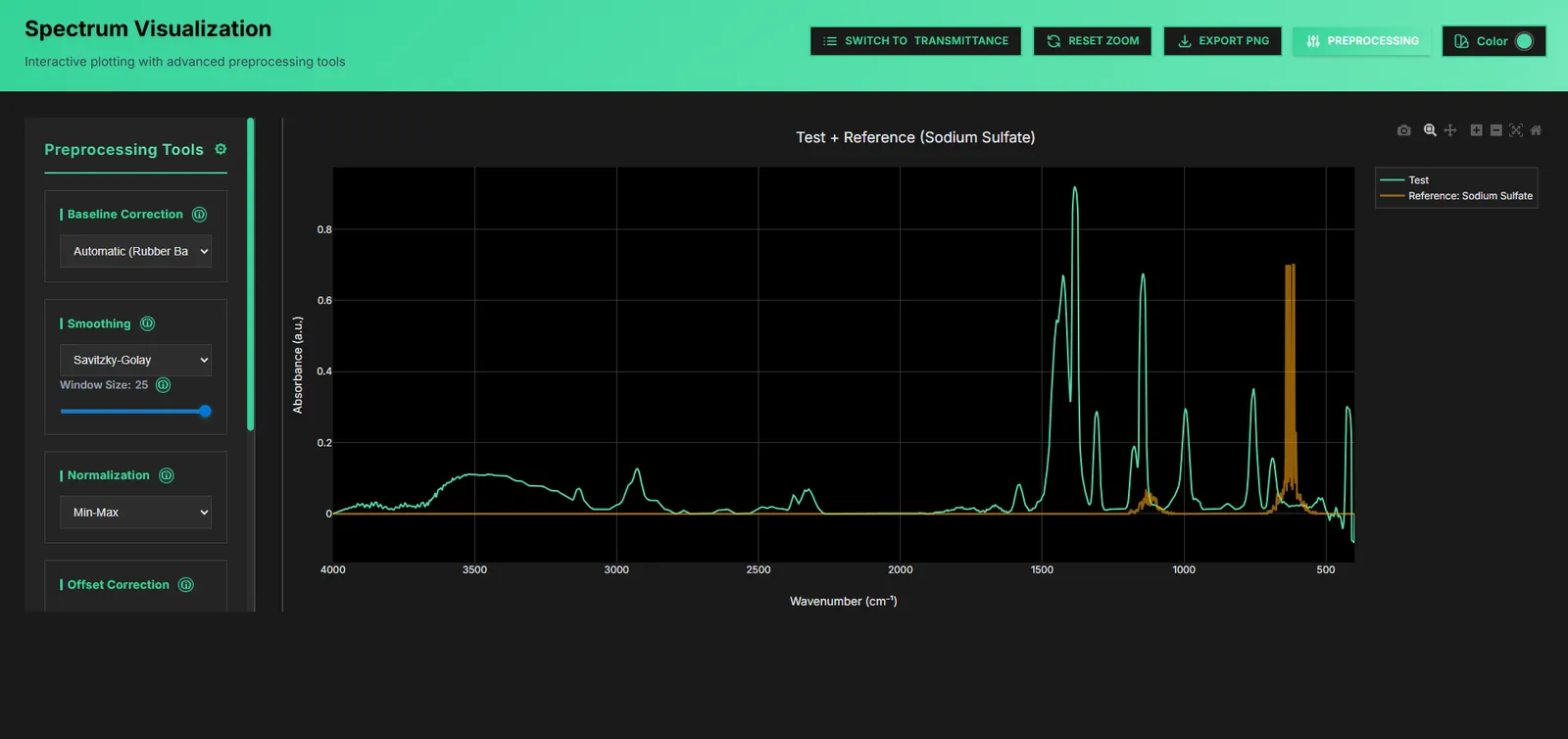Click the plot Autoscale icon
The image size is (1568, 739).
(x=1516, y=130)
